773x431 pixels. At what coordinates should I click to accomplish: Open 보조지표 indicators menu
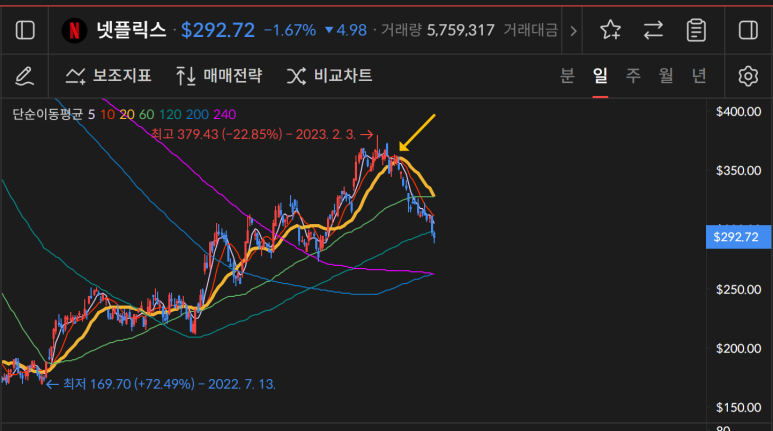coord(108,76)
